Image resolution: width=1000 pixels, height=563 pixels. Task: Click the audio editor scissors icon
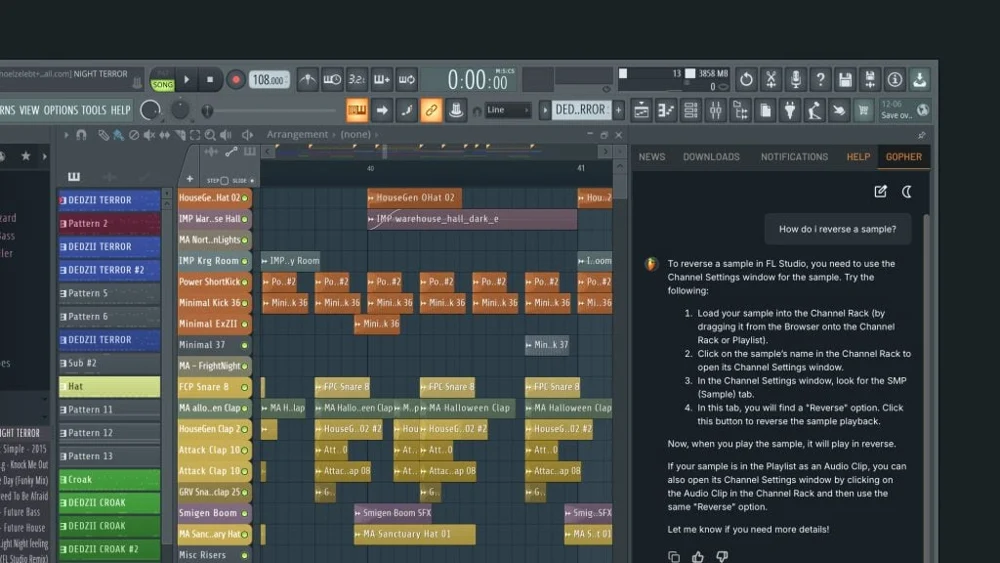pos(771,80)
